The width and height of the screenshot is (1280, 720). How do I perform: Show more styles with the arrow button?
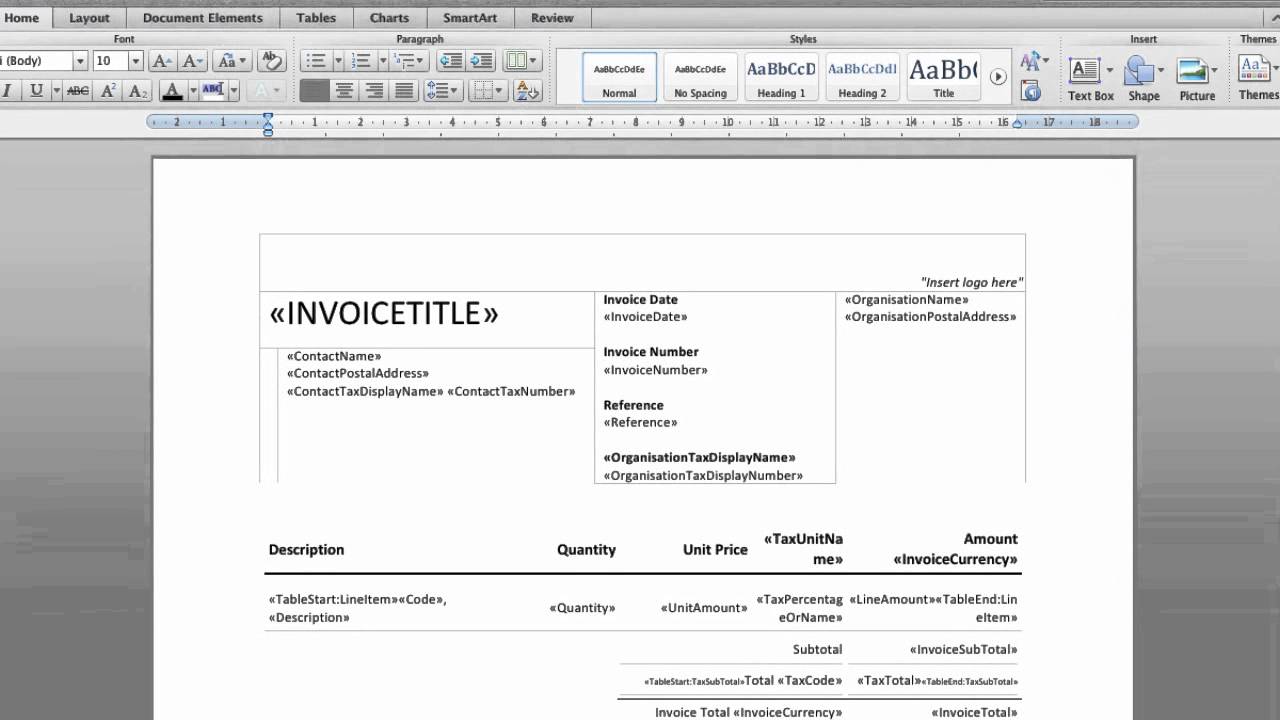pos(997,77)
